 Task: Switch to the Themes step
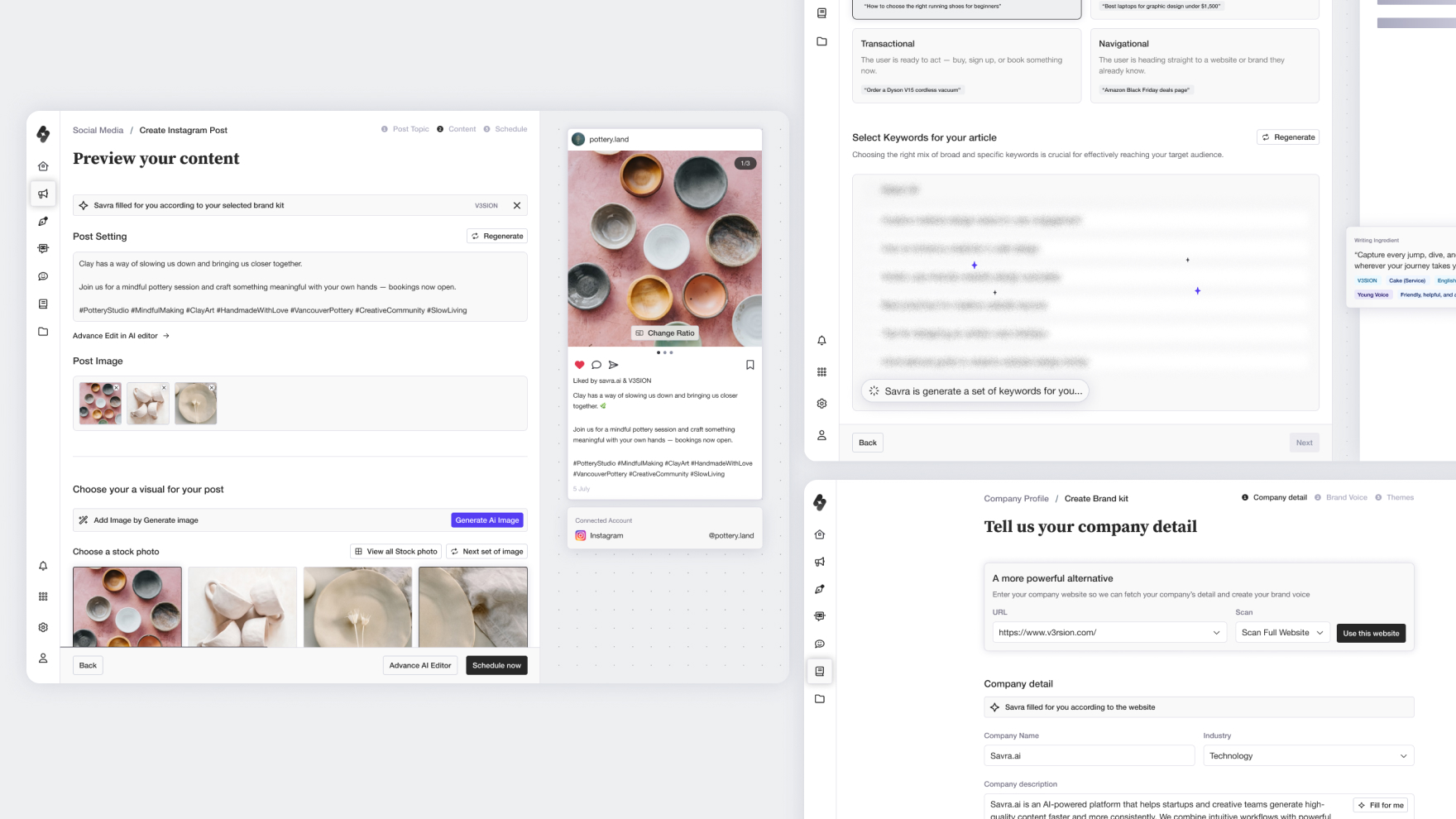click(x=1395, y=497)
